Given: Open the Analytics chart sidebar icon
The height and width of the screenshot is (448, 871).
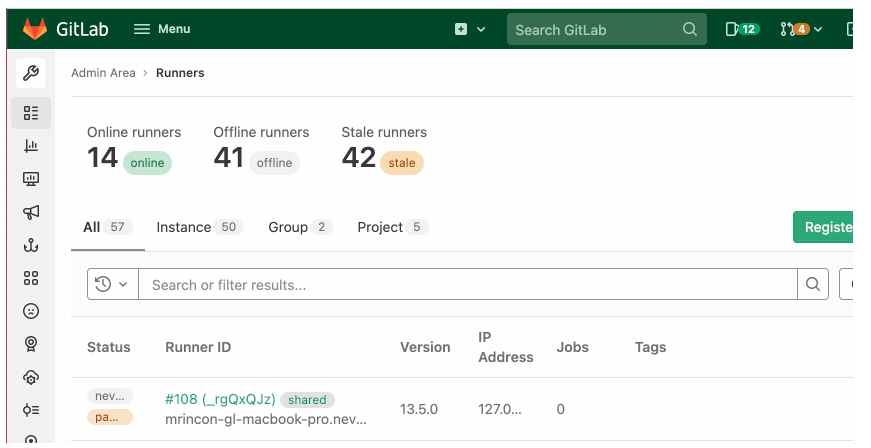Looking at the screenshot, I should (x=31, y=146).
